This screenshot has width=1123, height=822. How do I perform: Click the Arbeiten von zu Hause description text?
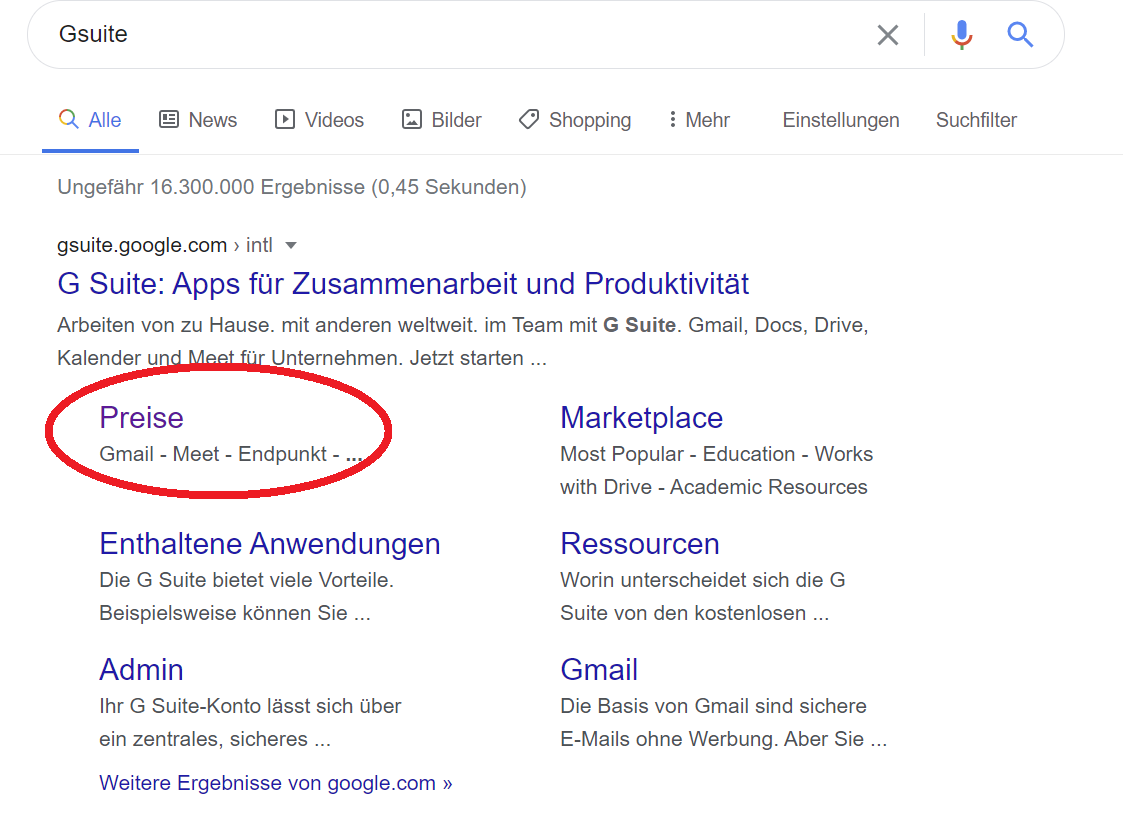[463, 342]
